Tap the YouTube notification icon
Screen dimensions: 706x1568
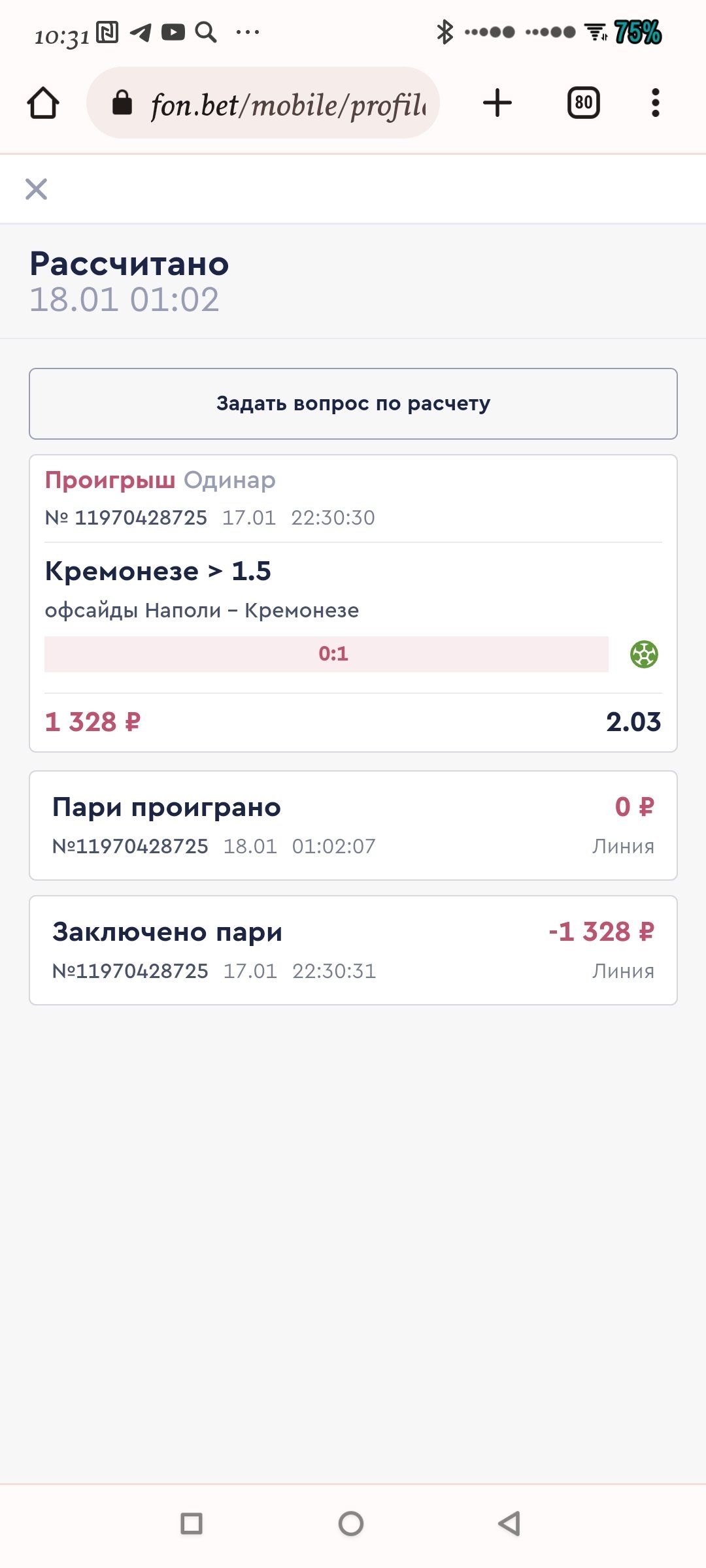point(173,32)
